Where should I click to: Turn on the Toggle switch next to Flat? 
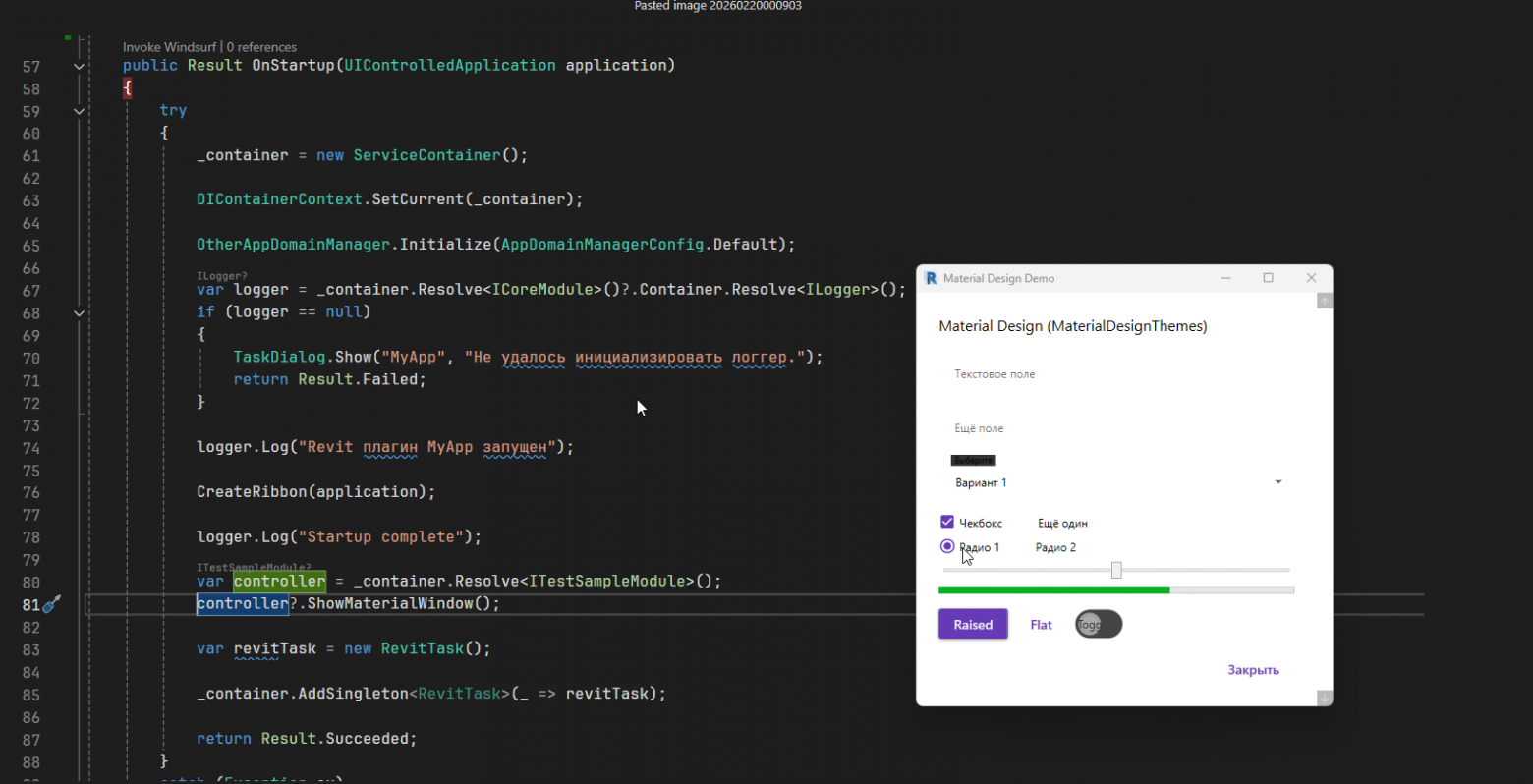pyautogui.click(x=1099, y=624)
